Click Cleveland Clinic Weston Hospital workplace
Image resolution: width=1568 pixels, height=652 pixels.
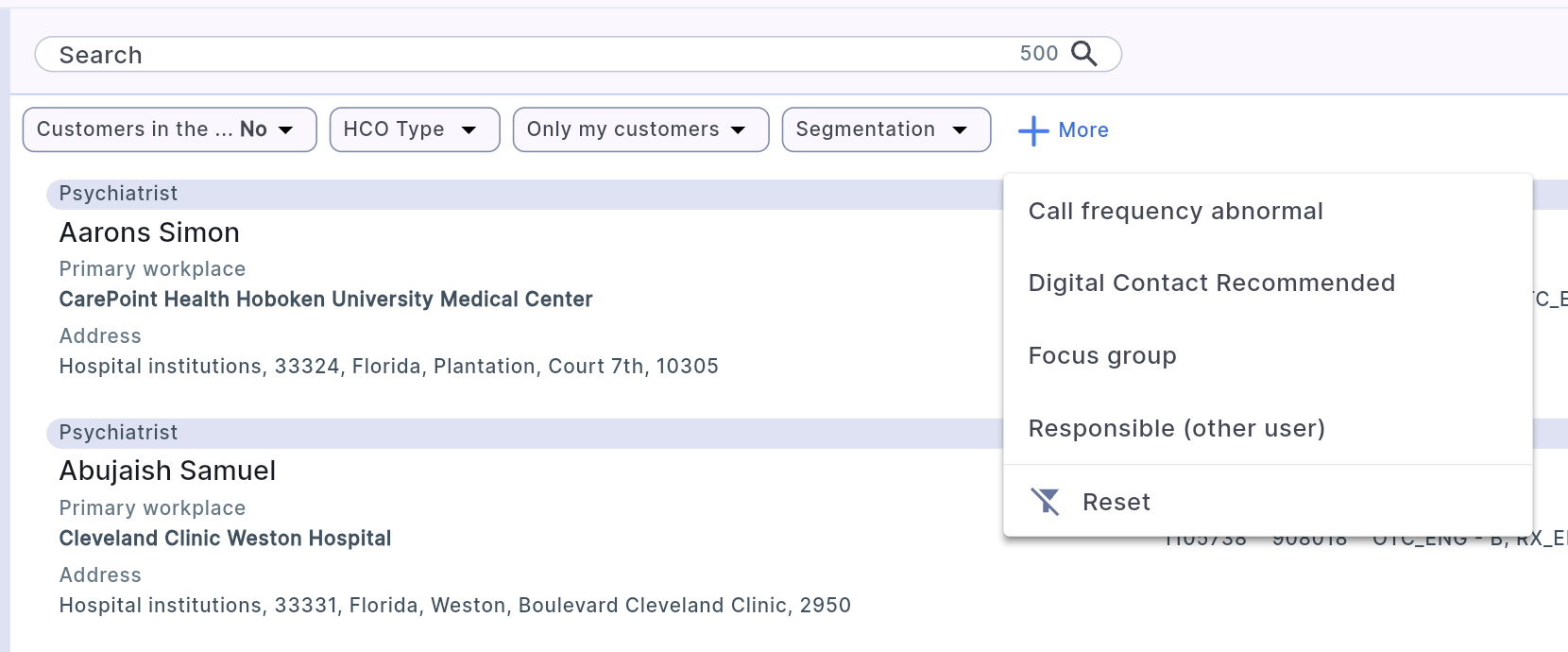click(x=225, y=539)
